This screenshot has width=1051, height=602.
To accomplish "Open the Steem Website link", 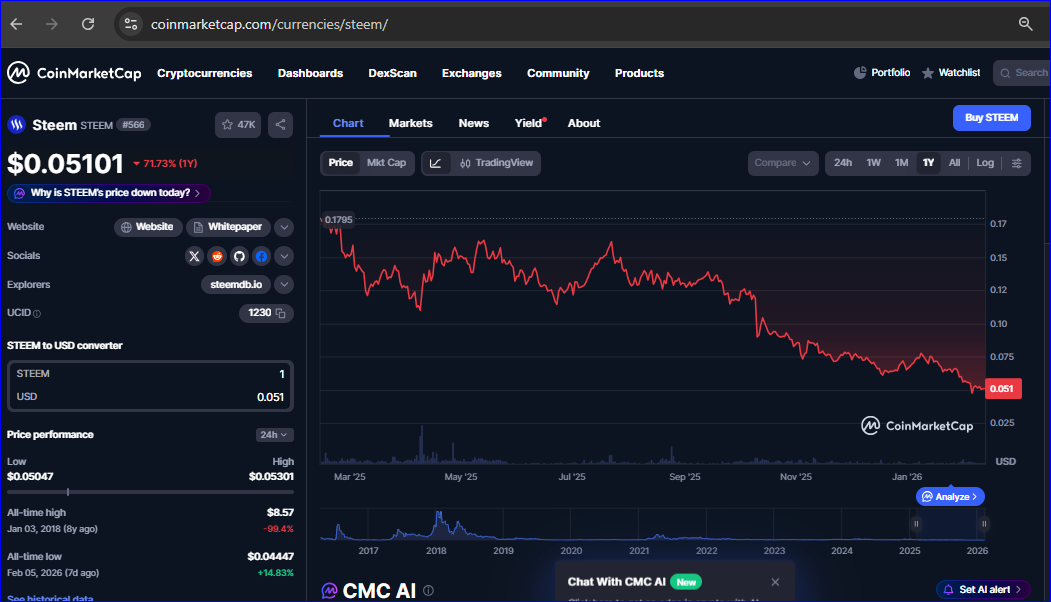I will coord(148,227).
